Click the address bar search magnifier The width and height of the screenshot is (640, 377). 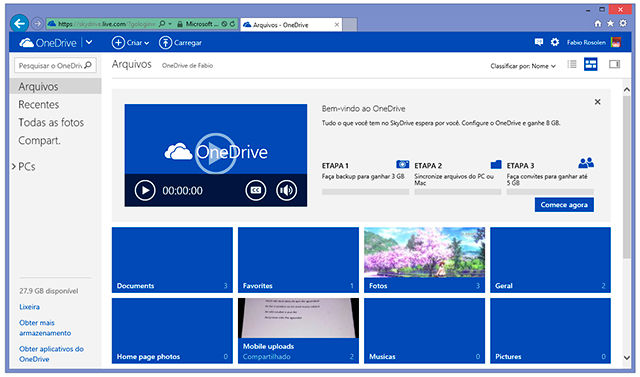(x=162, y=24)
